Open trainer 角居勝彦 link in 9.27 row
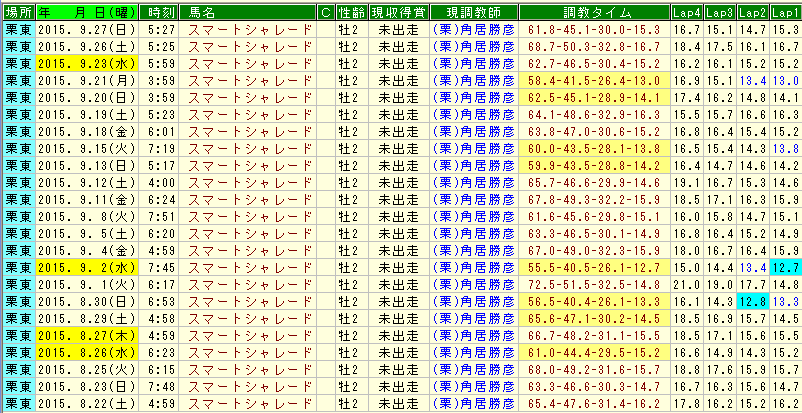The image size is (802, 413). (x=472, y=29)
